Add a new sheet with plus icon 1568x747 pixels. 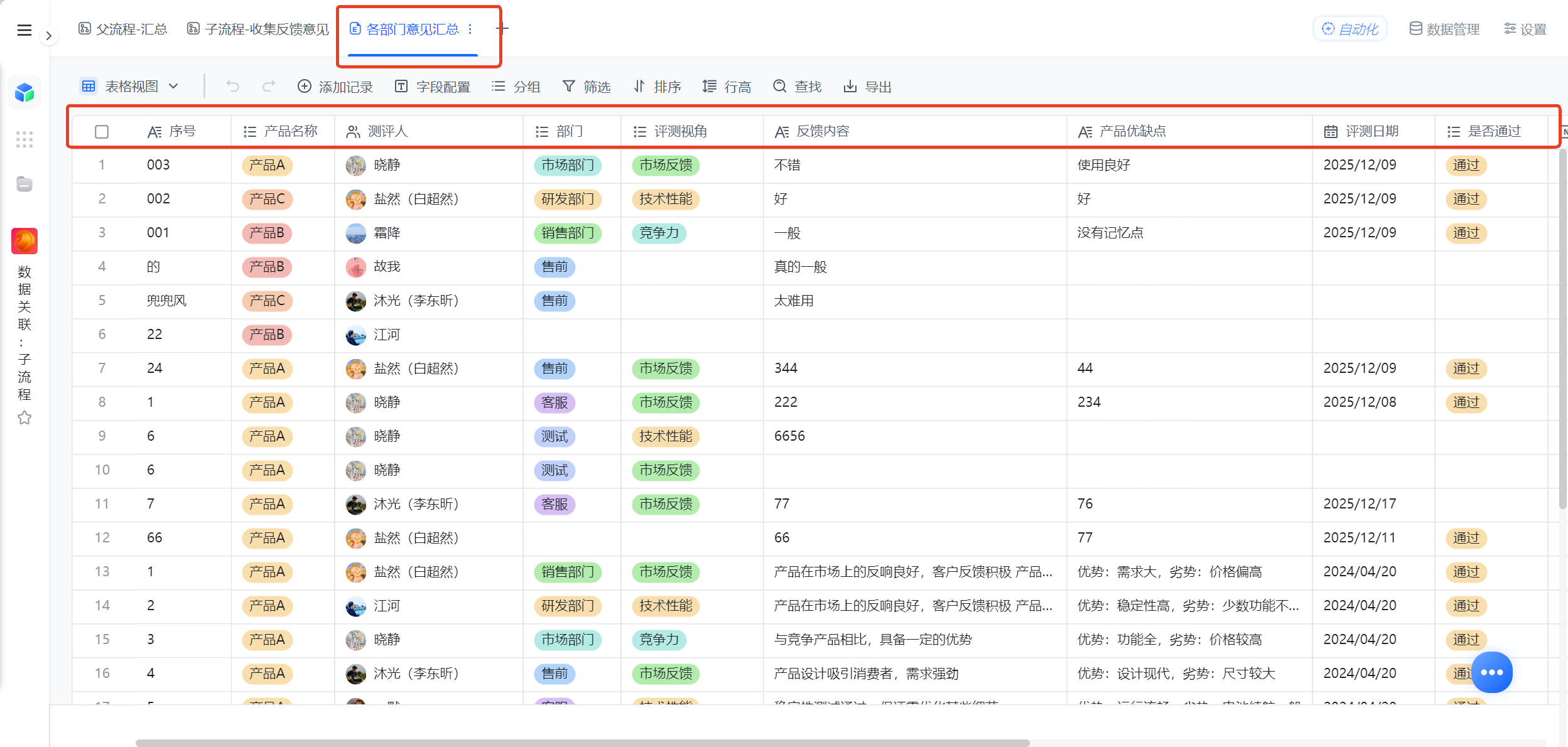pos(502,28)
